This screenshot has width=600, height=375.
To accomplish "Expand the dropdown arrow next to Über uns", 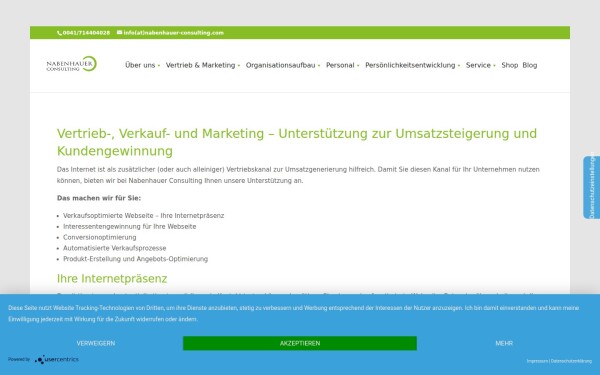I will (159, 66).
